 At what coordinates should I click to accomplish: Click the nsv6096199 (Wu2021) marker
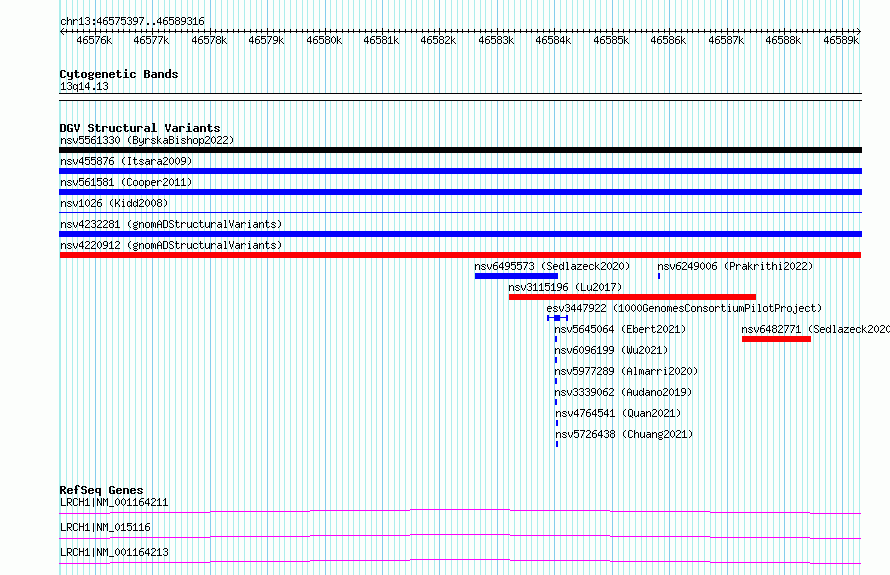coord(556,360)
